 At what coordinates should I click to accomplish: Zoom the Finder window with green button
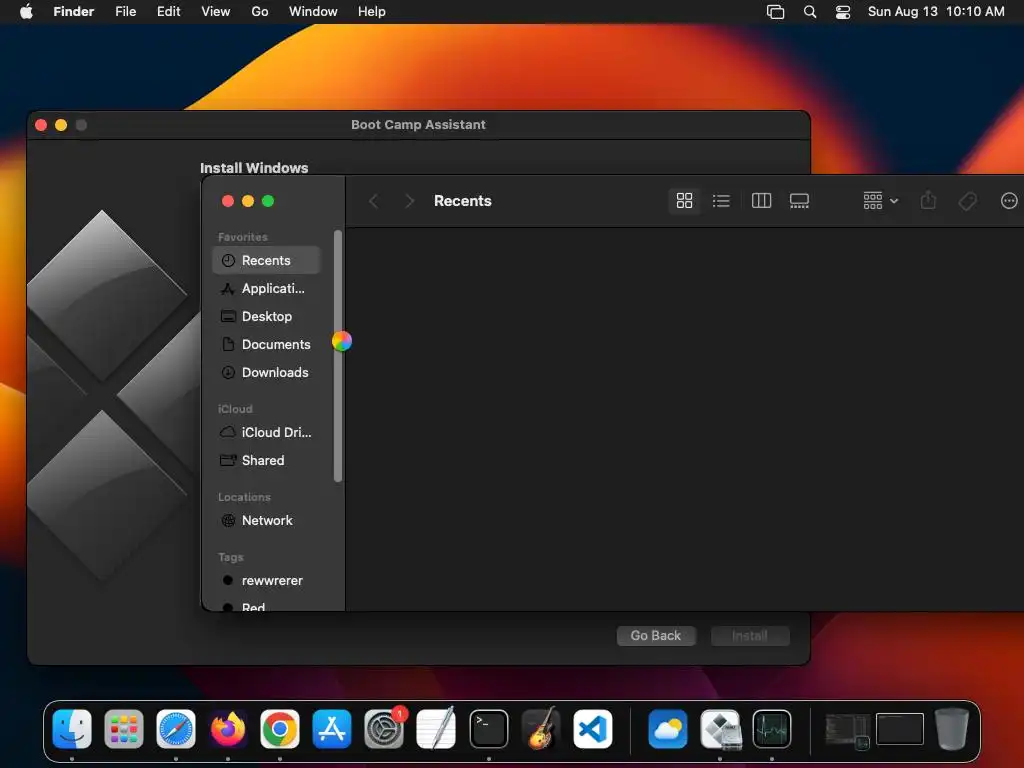pyautogui.click(x=268, y=201)
